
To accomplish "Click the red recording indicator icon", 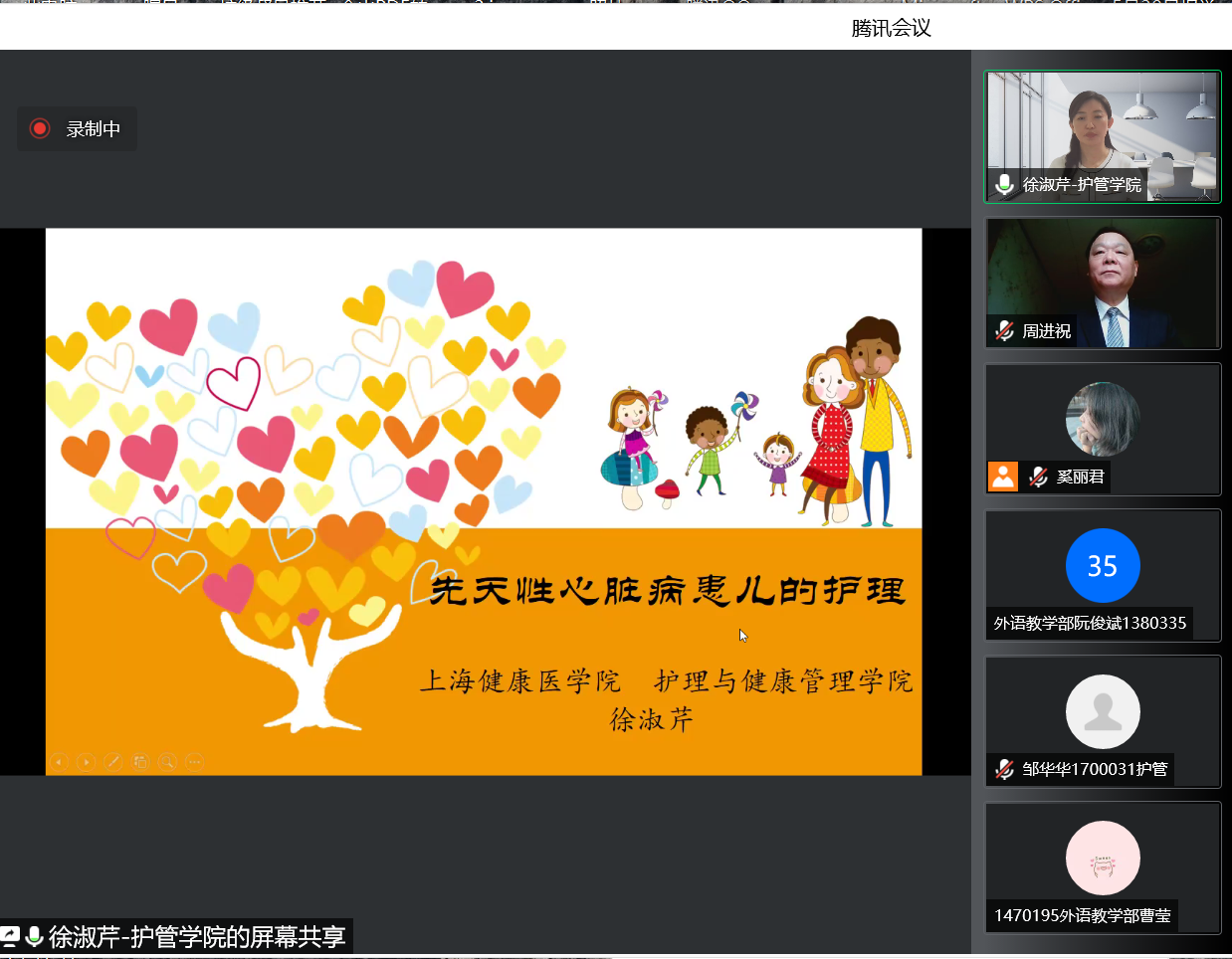I will point(40,128).
